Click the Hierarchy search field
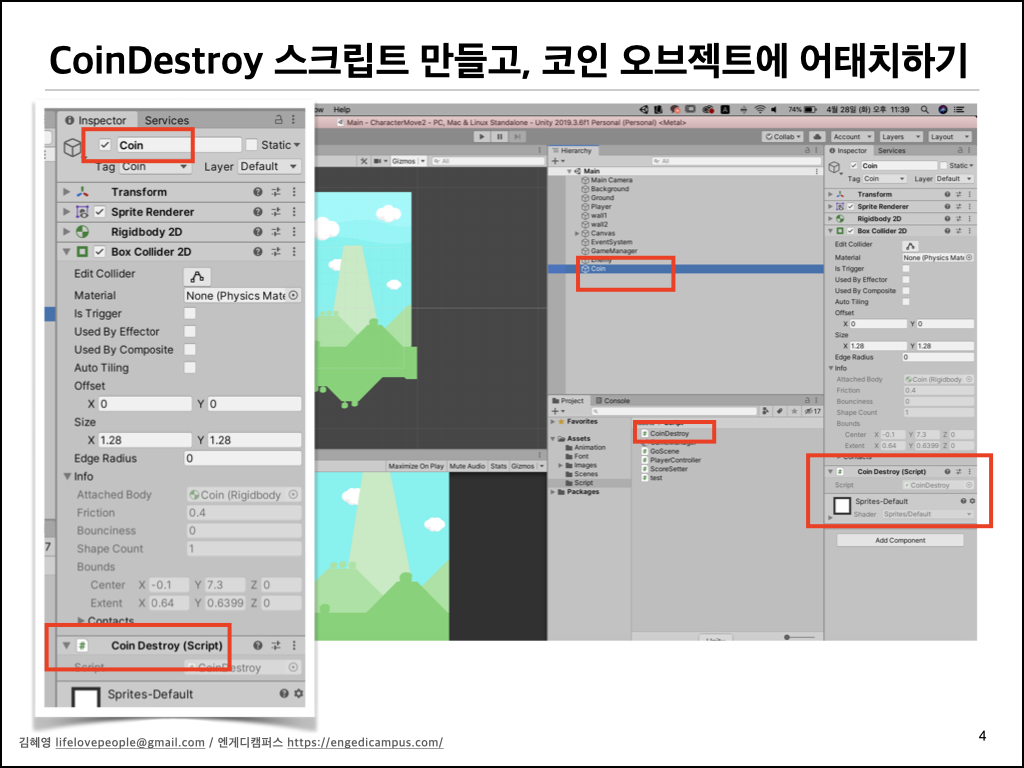 click(x=735, y=161)
